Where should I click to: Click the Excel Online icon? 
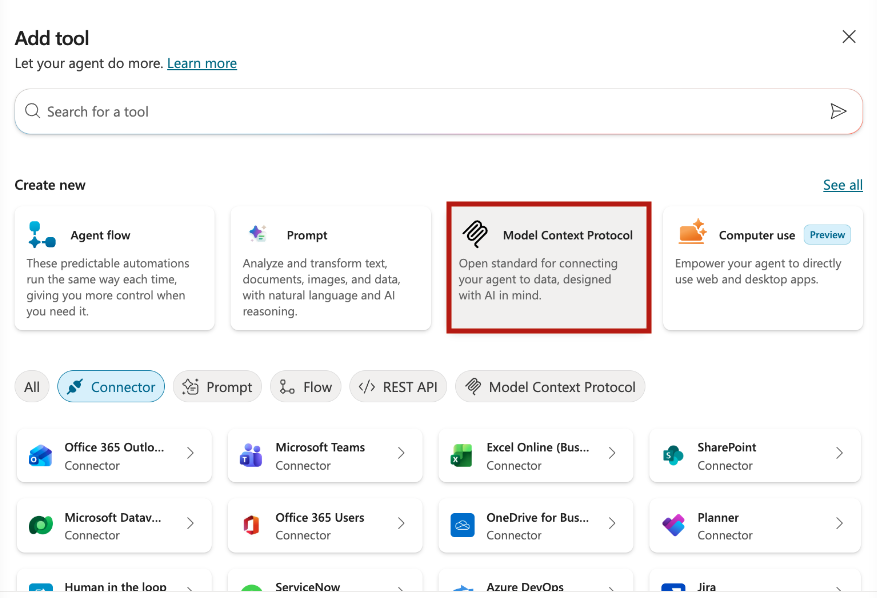pos(462,456)
